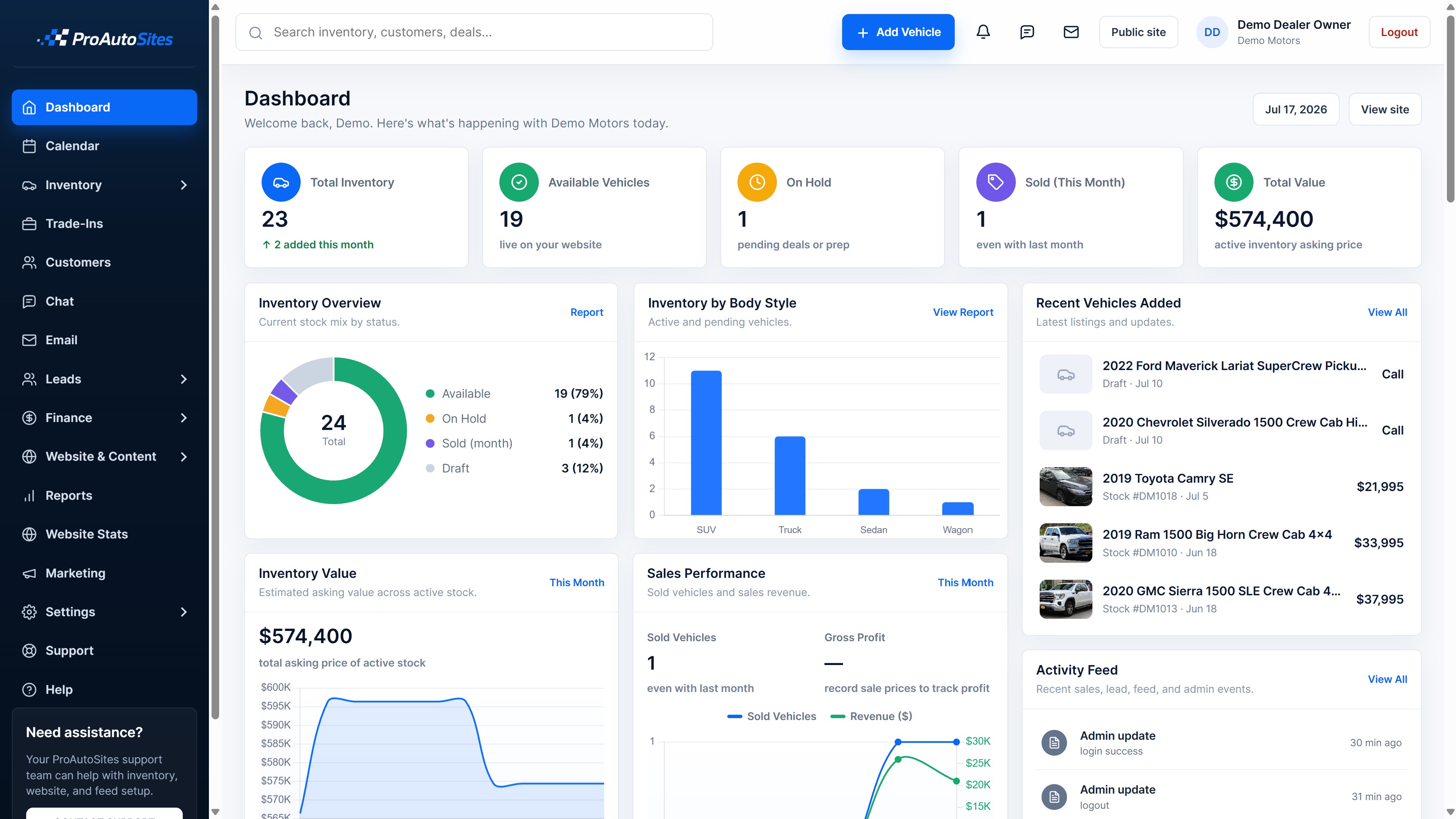This screenshot has height=819, width=1456.
Task: Click the Available Vehicles checkmark icon
Action: tap(519, 182)
